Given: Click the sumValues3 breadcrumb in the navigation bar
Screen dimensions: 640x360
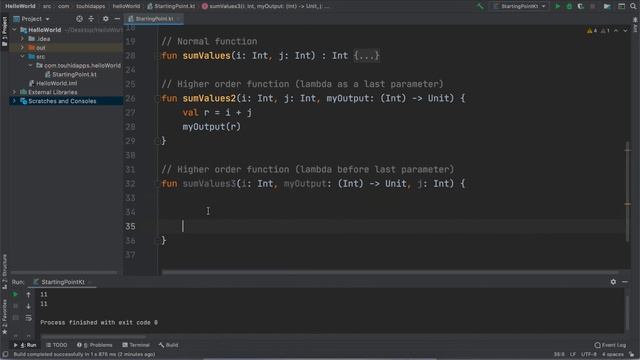Looking at the screenshot, I should [267, 6].
